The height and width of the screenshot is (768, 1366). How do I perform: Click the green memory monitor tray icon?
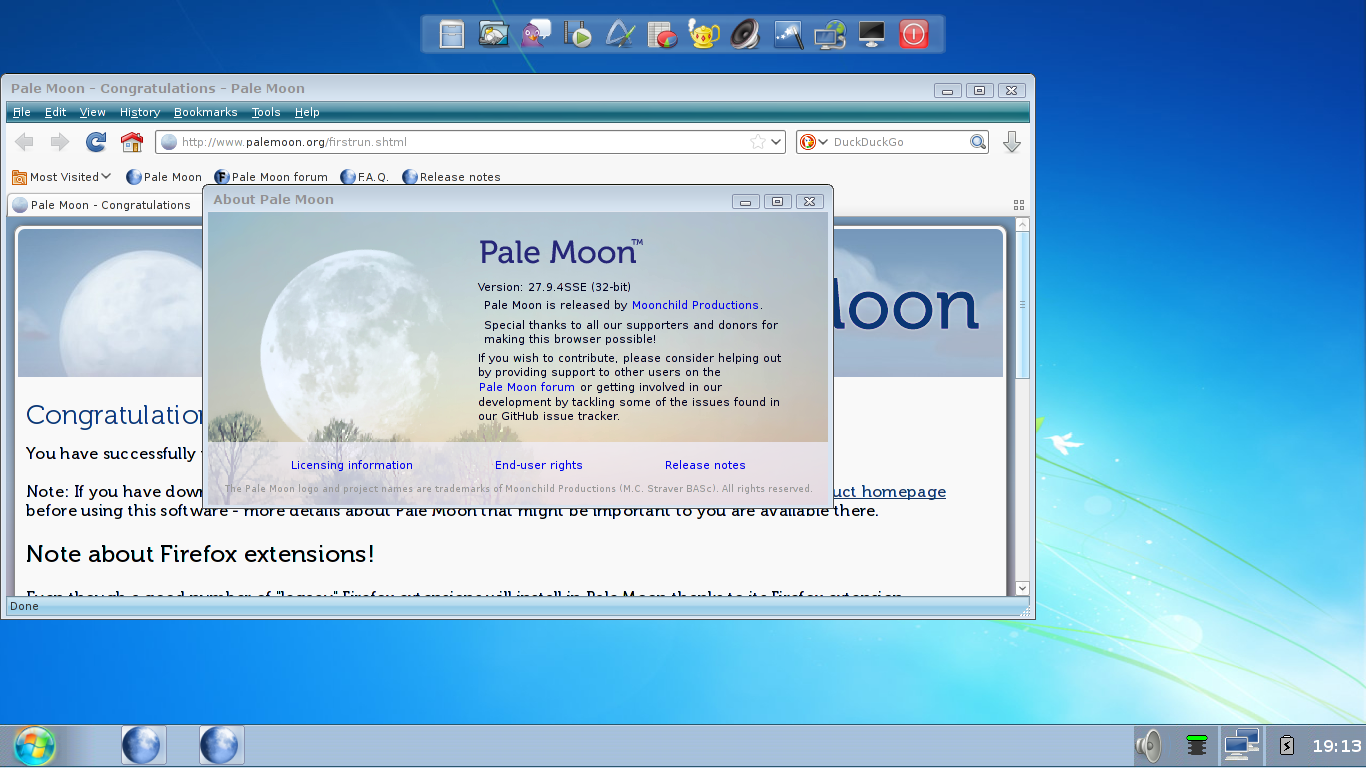tap(1196, 745)
